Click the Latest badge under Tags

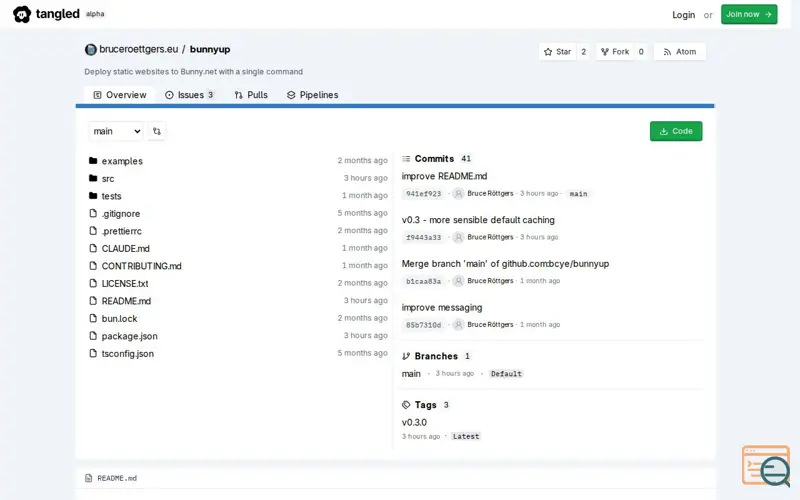pyautogui.click(x=466, y=437)
